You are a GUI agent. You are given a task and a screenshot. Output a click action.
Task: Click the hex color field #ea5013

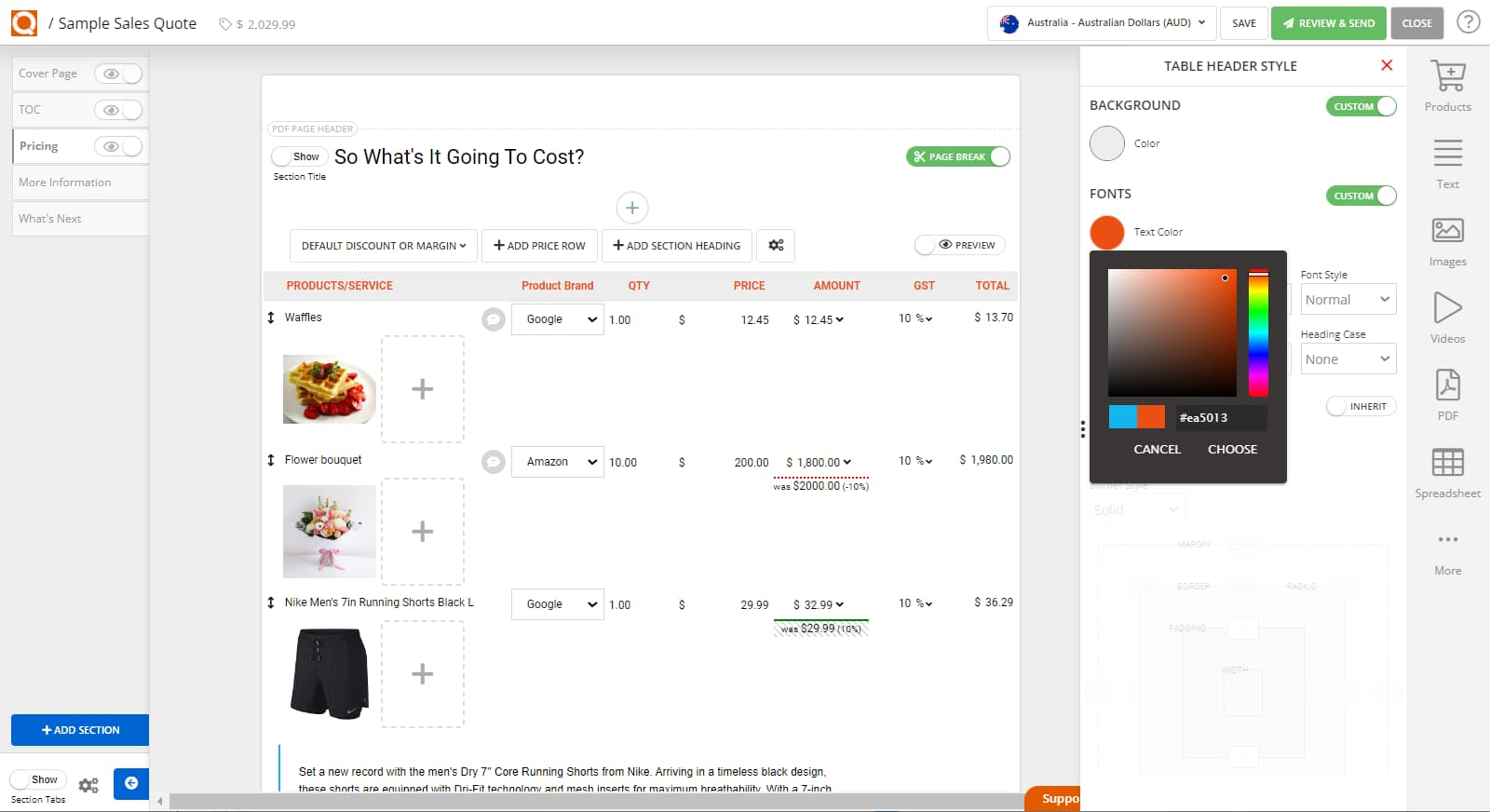1220,417
